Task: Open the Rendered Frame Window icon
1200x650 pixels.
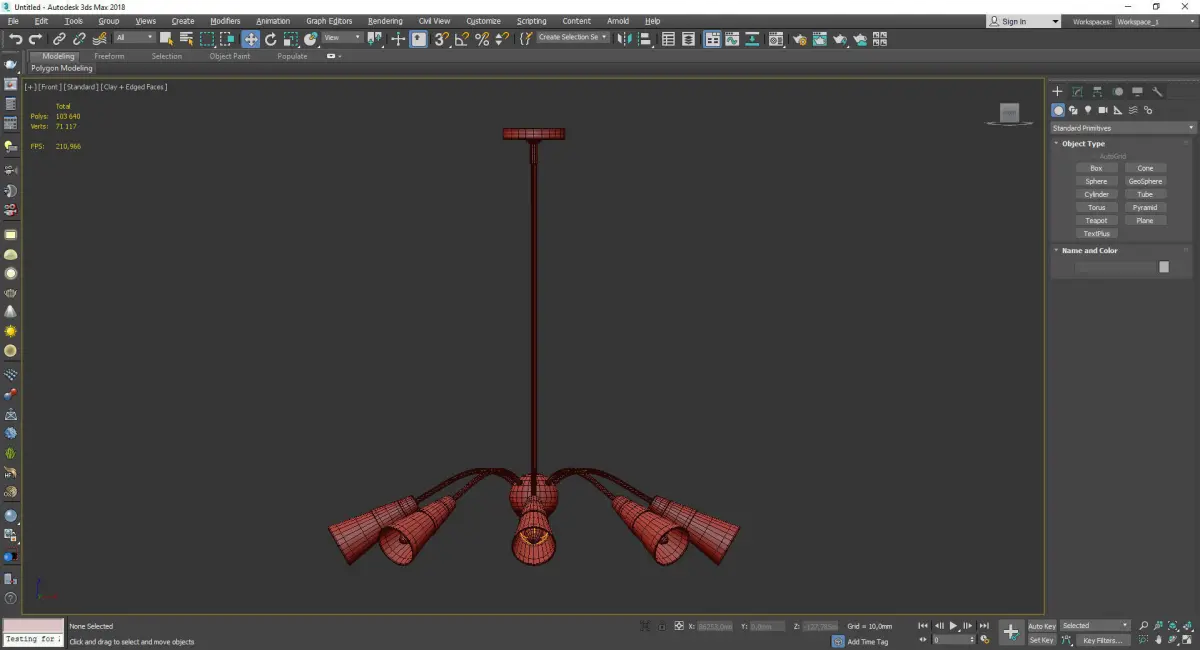Action: (819, 39)
